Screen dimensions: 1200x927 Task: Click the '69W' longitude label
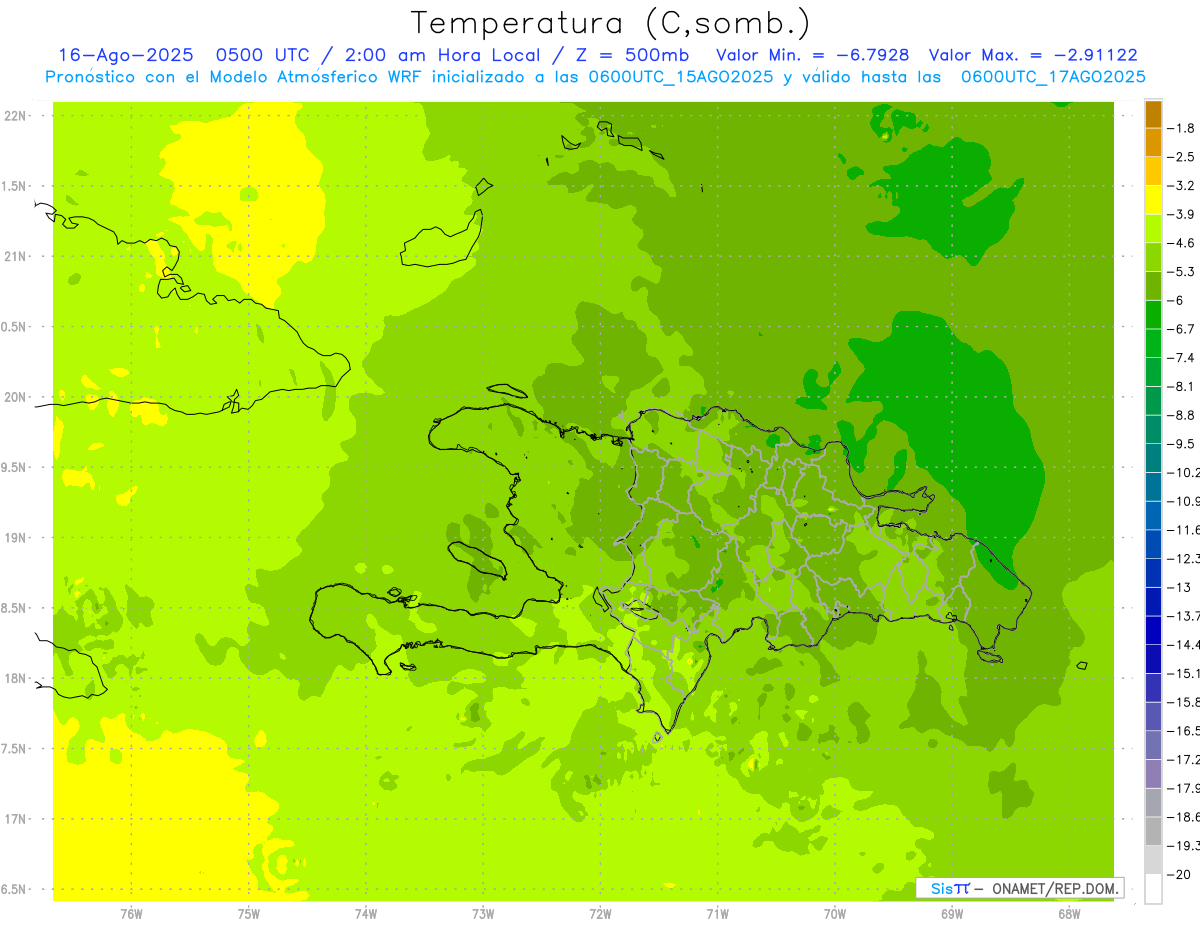click(x=951, y=913)
